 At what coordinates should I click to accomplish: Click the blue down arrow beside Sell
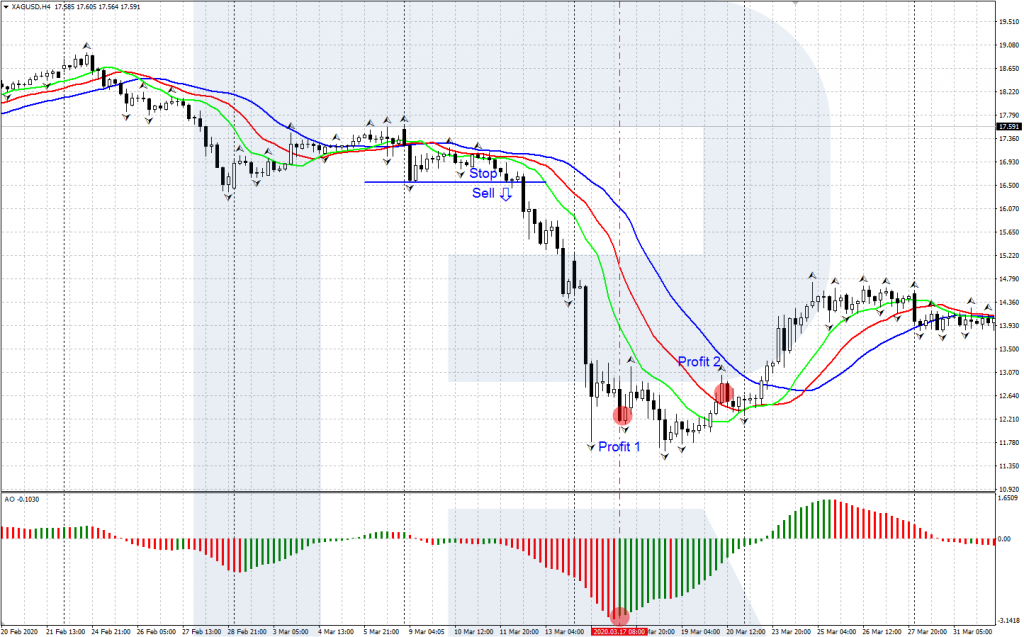coord(506,194)
